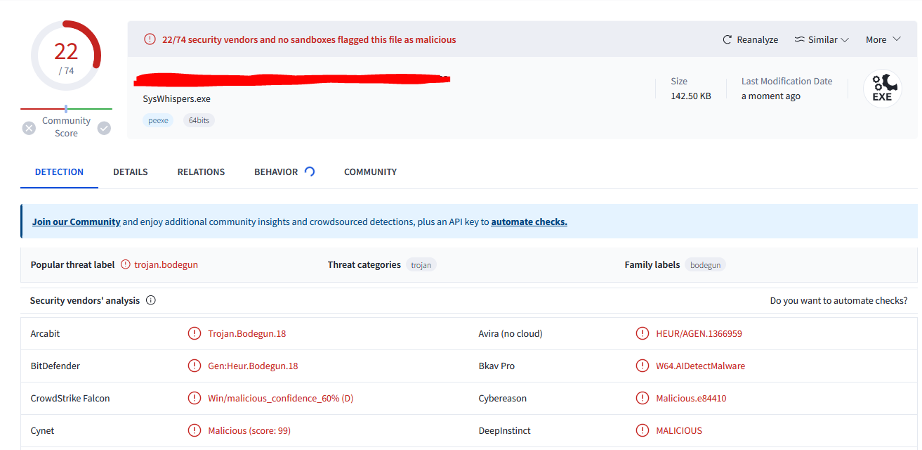Click the CrowdStrike Falcon vendor name

coord(70,398)
